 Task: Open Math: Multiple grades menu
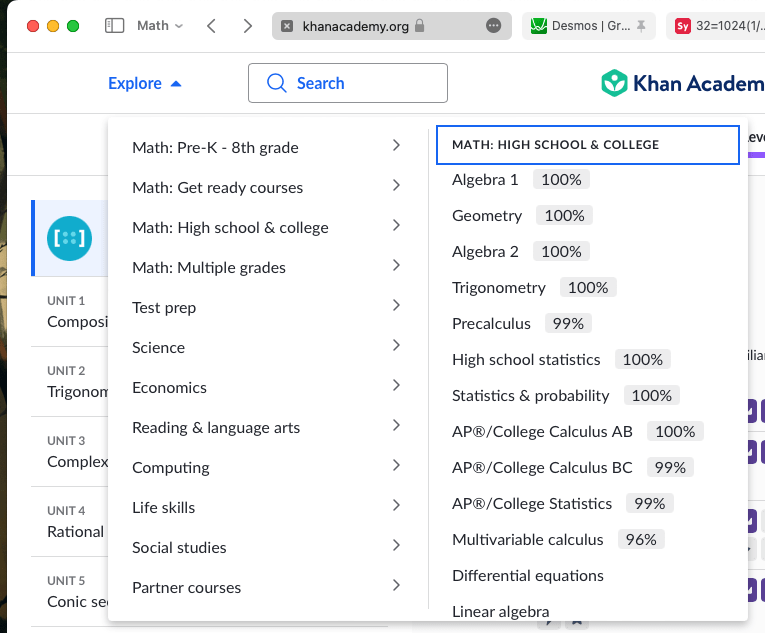pyautogui.click(x=267, y=266)
